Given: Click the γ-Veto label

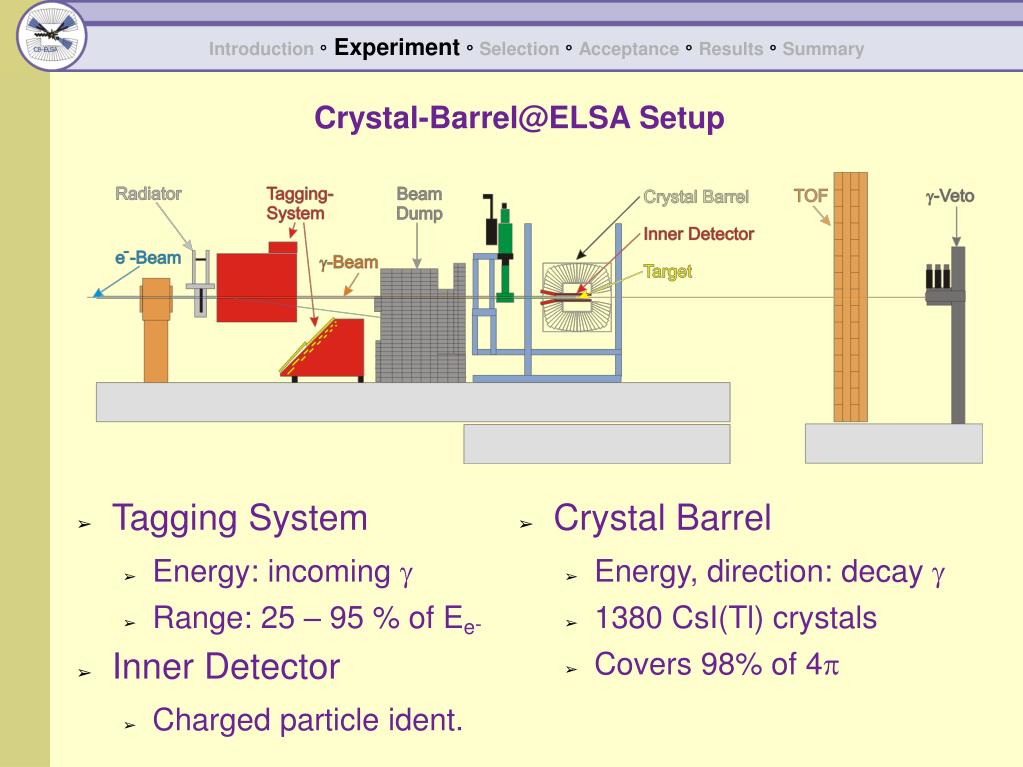Looking at the screenshot, I should click(950, 196).
